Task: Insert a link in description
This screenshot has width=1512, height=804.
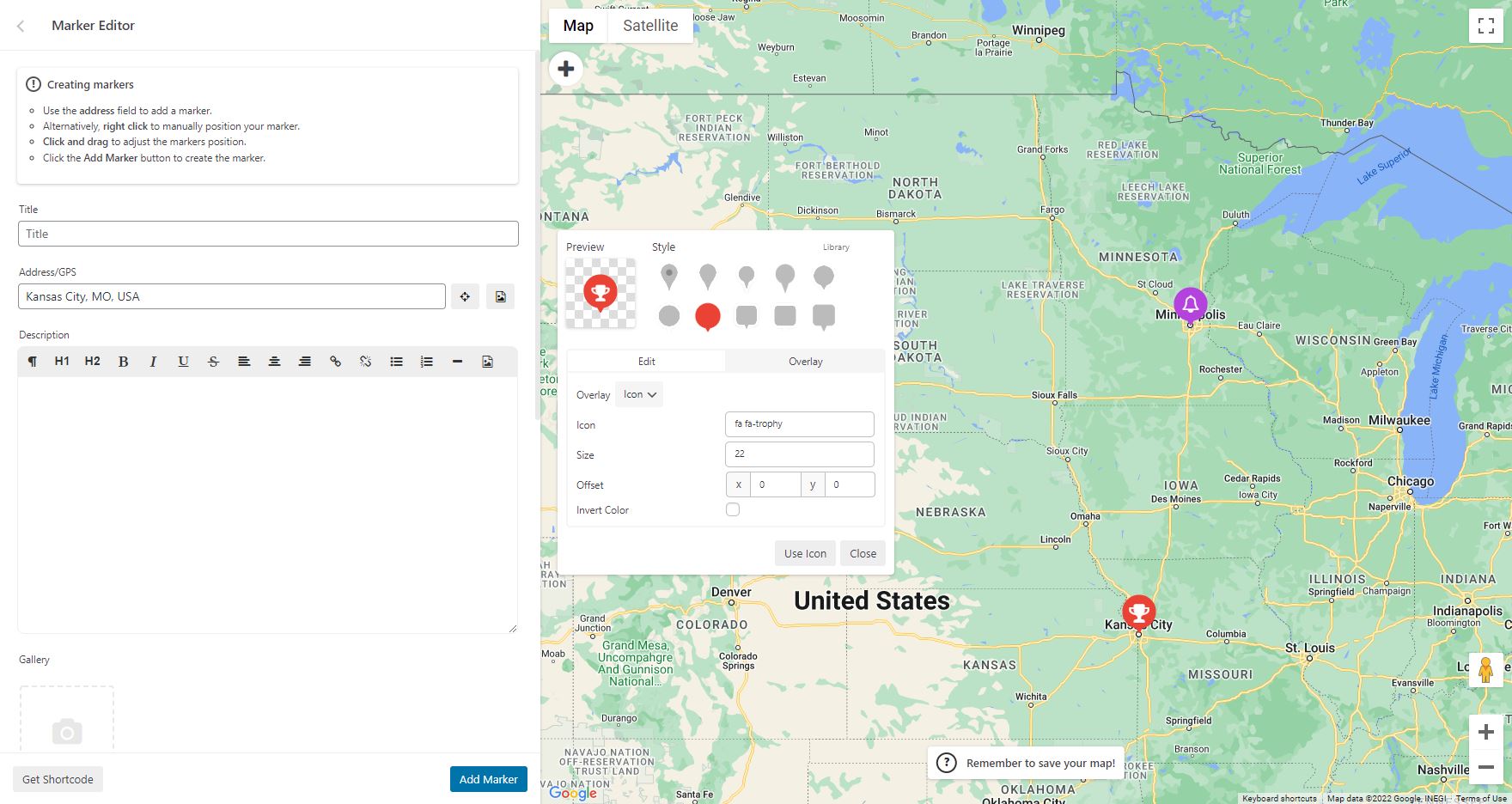Action: pos(335,362)
